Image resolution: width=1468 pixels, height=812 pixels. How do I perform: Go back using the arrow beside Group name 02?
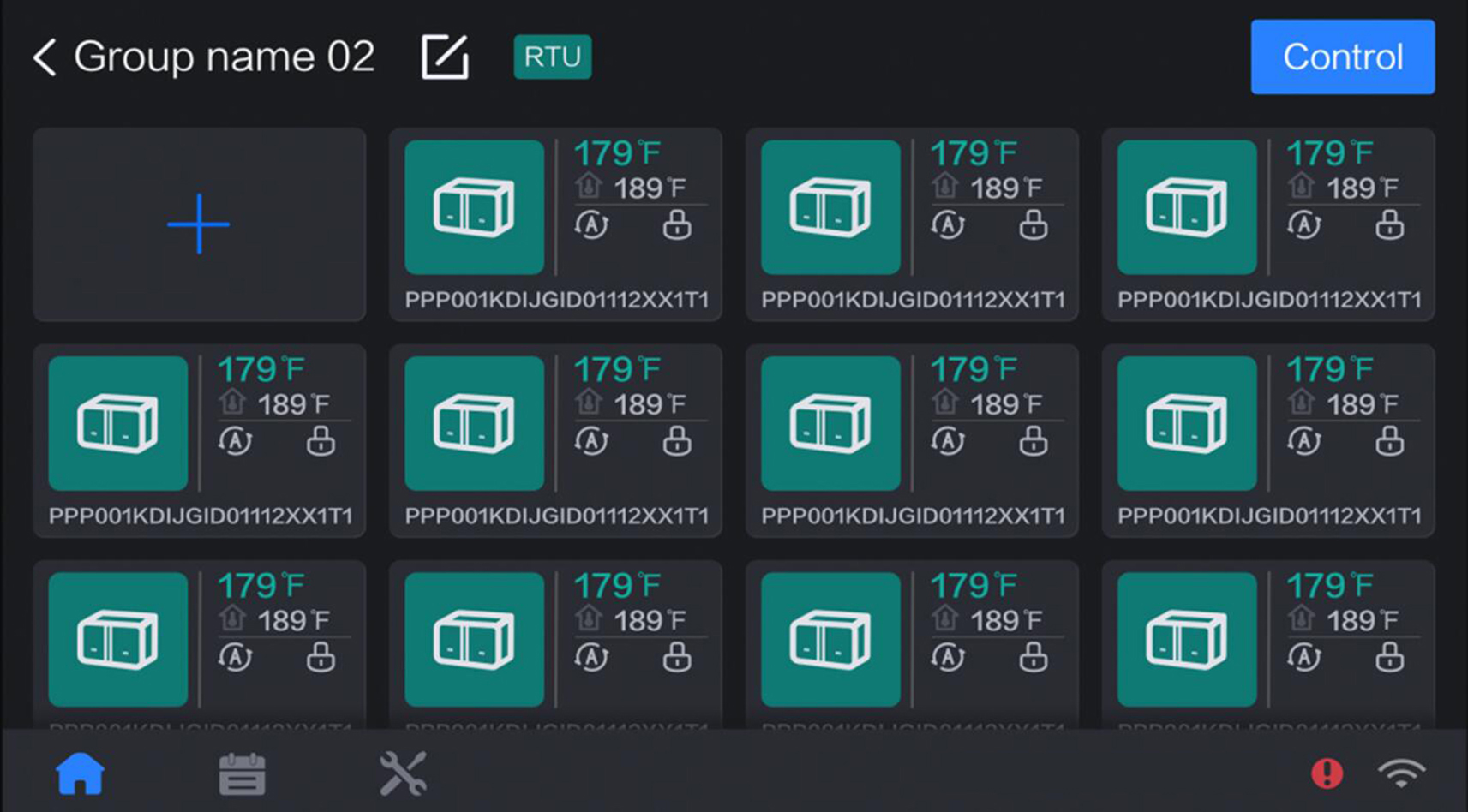pos(45,57)
